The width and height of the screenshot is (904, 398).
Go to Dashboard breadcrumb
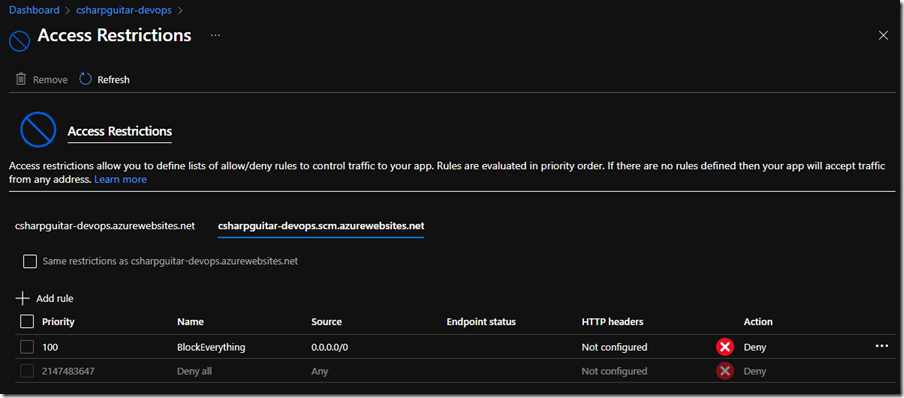34,10
